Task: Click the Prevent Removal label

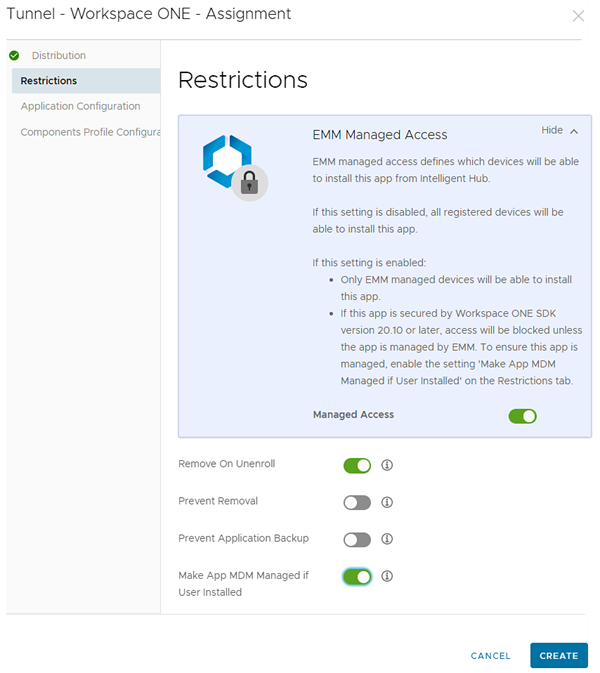Action: tap(218, 501)
